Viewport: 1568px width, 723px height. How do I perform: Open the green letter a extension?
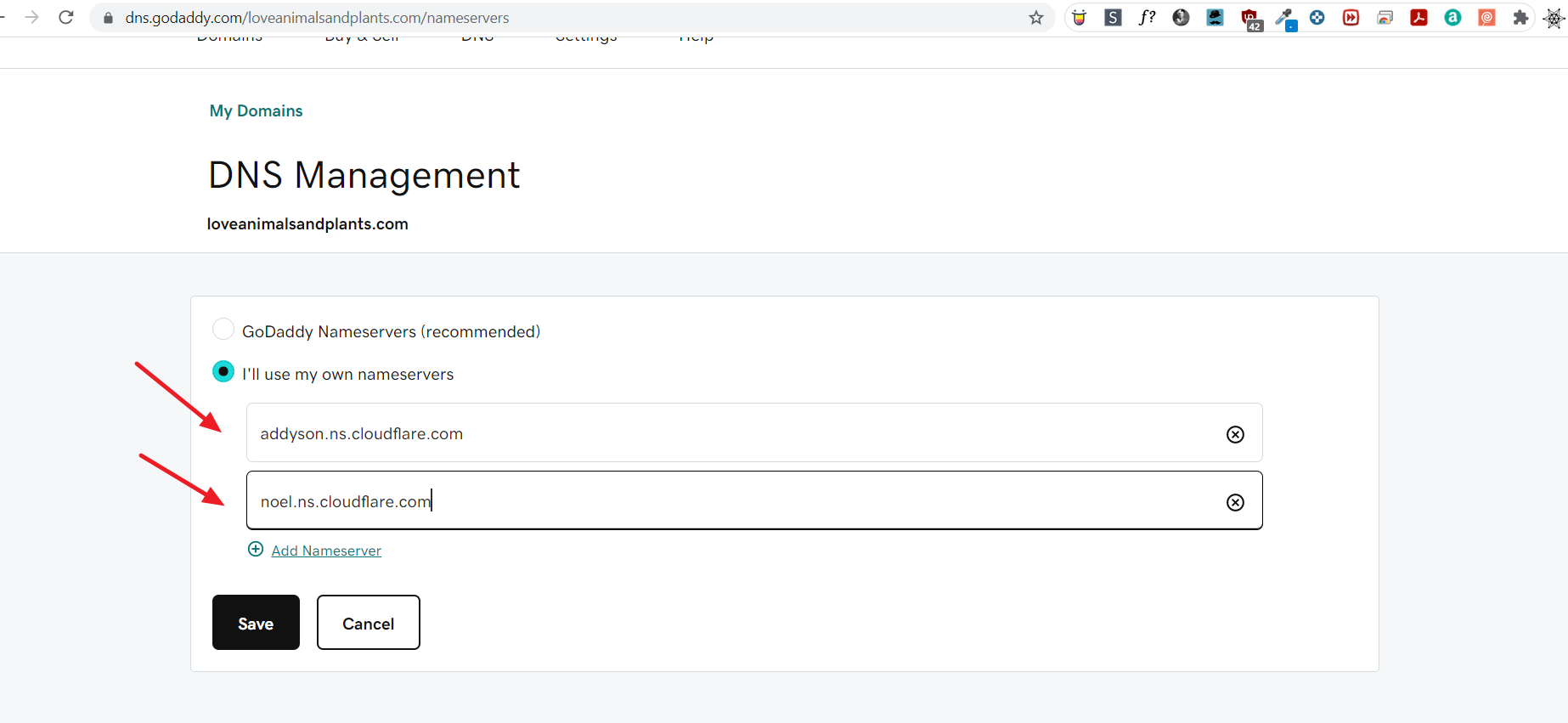[x=1452, y=18]
